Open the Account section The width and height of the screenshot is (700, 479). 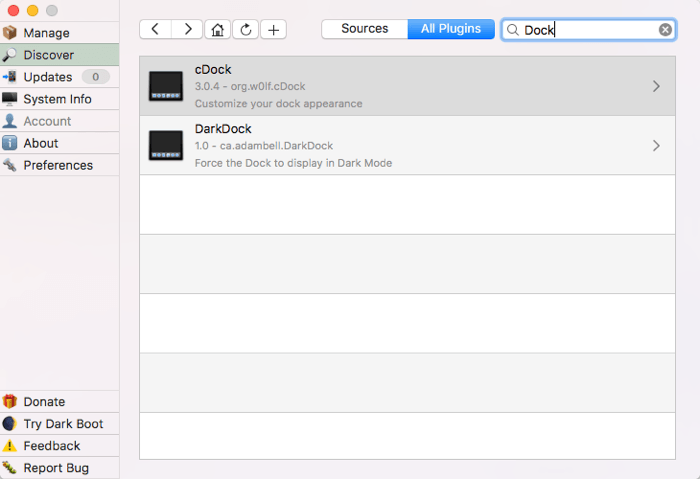59,121
